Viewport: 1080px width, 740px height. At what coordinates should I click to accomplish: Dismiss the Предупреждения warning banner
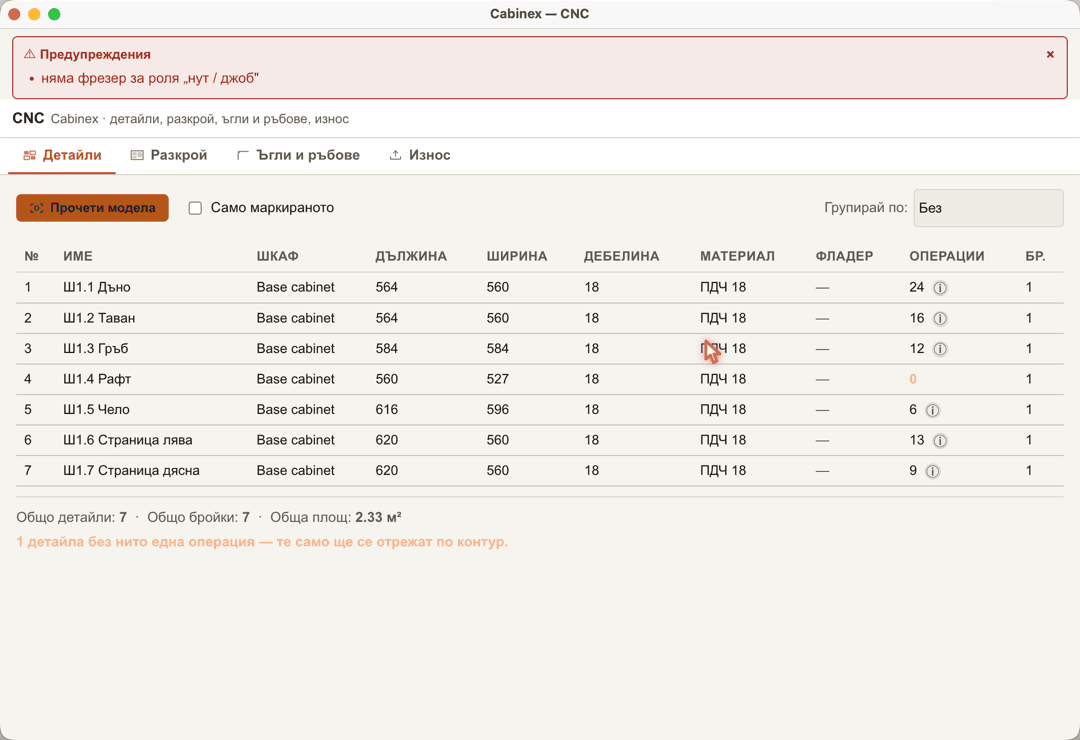coord(1050,54)
